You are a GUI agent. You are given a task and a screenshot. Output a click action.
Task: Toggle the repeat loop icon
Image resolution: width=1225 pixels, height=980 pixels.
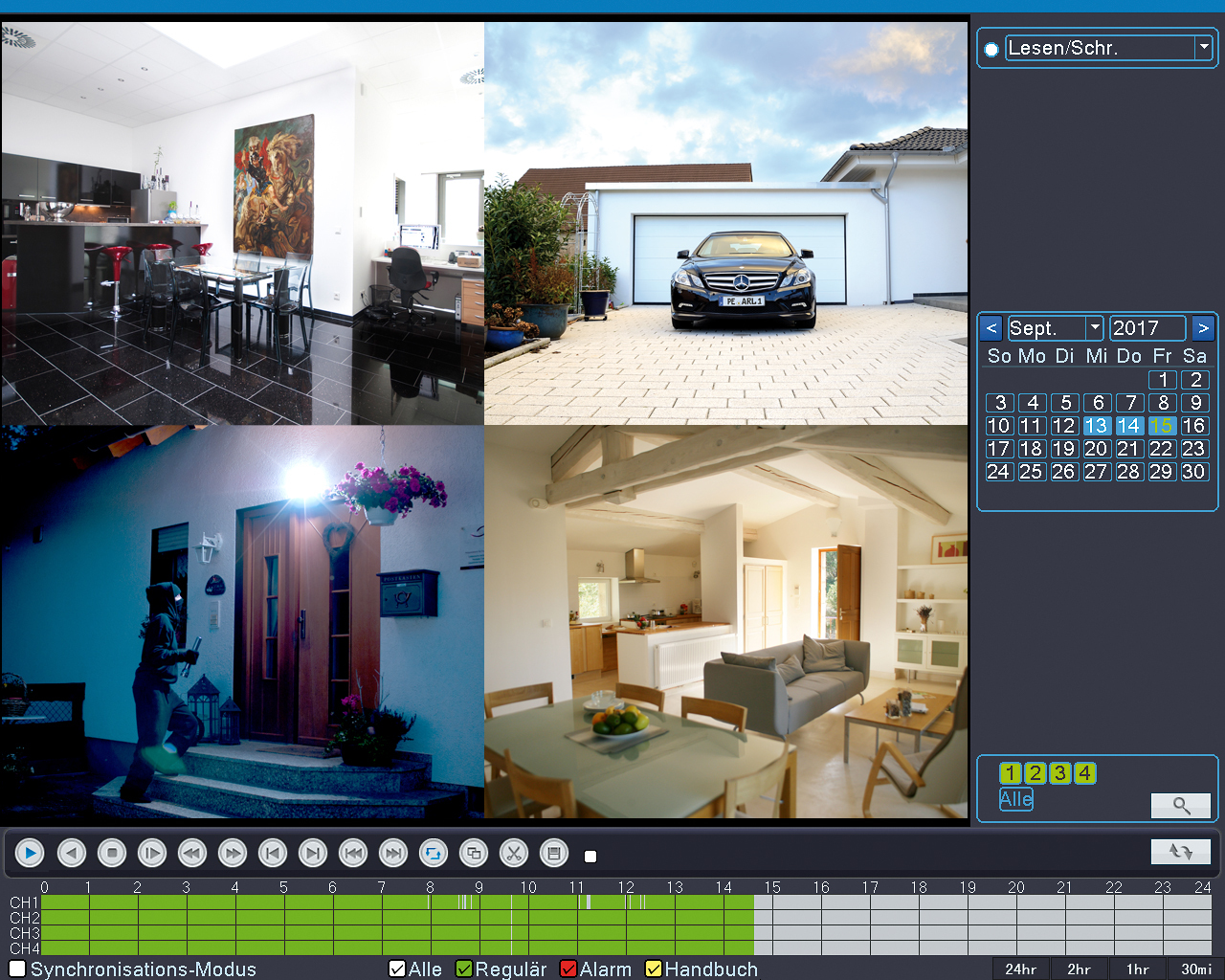(x=434, y=853)
